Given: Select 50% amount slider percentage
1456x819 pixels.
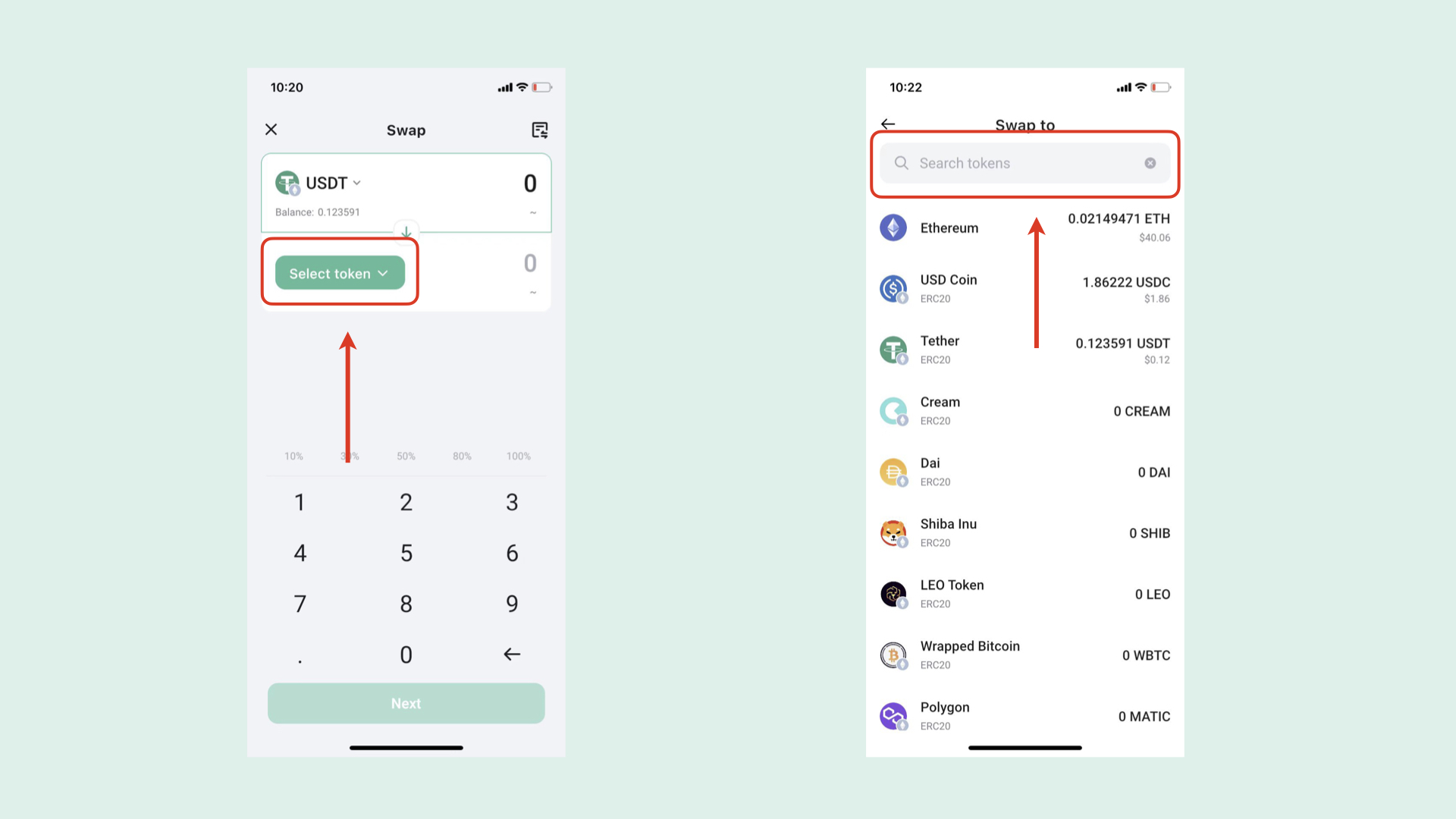Looking at the screenshot, I should pyautogui.click(x=405, y=456).
